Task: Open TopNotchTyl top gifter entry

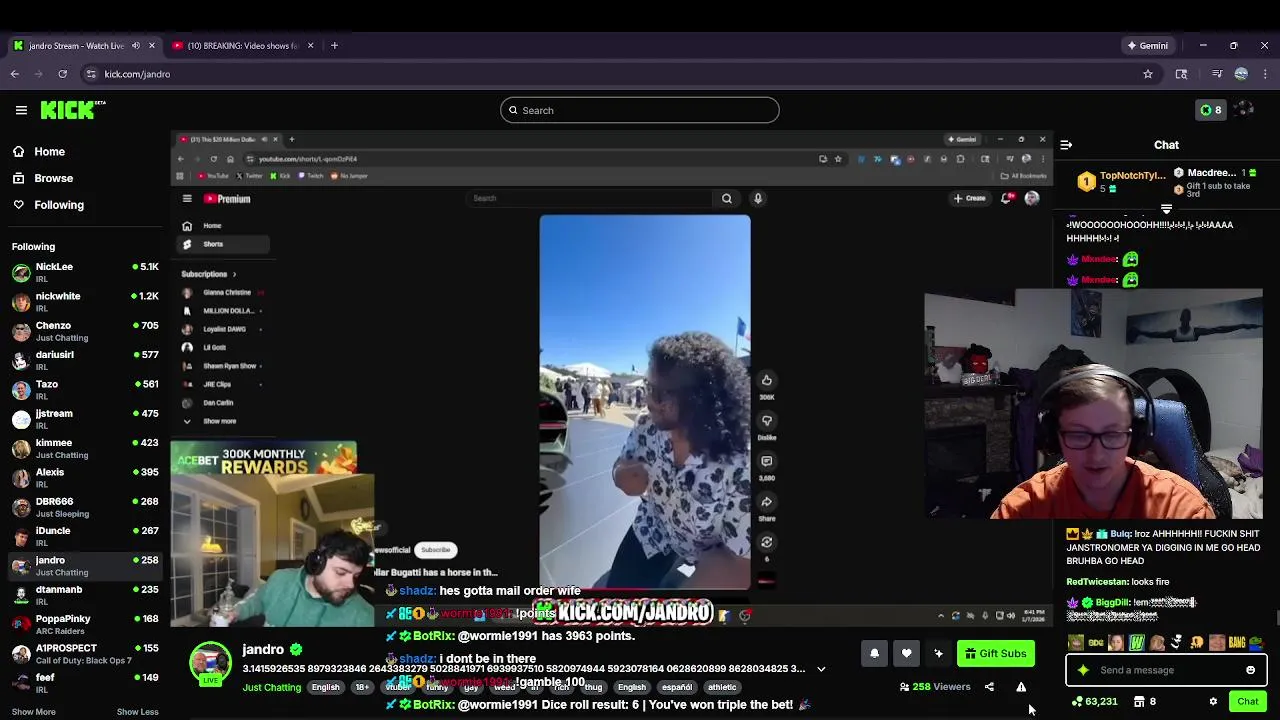Action: pos(1121,181)
